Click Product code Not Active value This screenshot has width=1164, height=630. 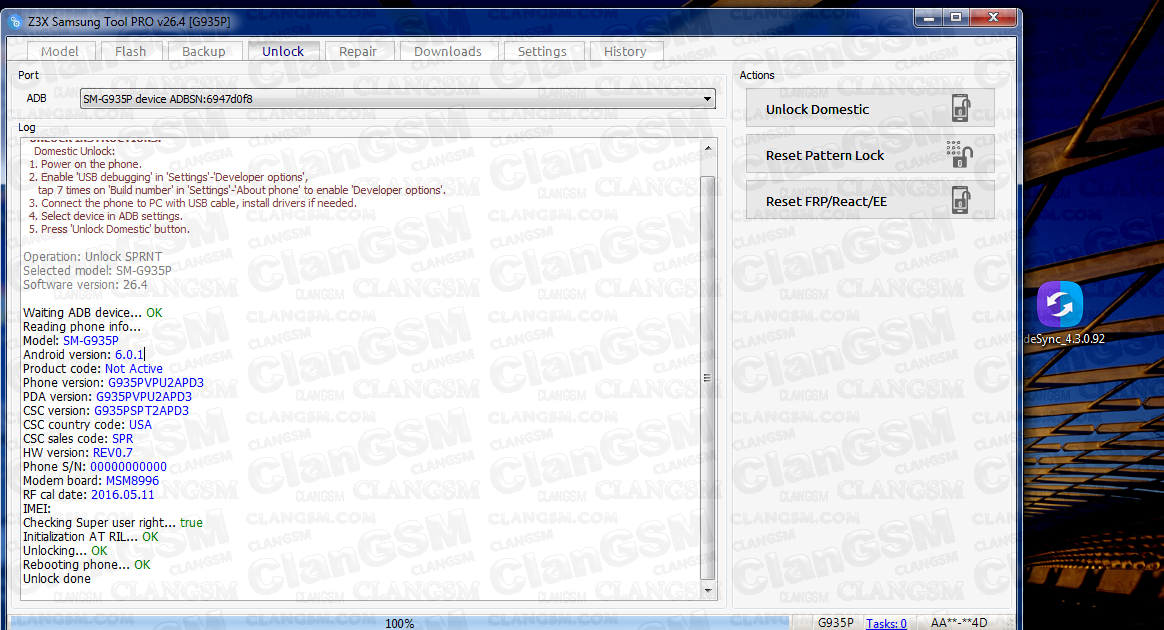pyautogui.click(x=134, y=369)
